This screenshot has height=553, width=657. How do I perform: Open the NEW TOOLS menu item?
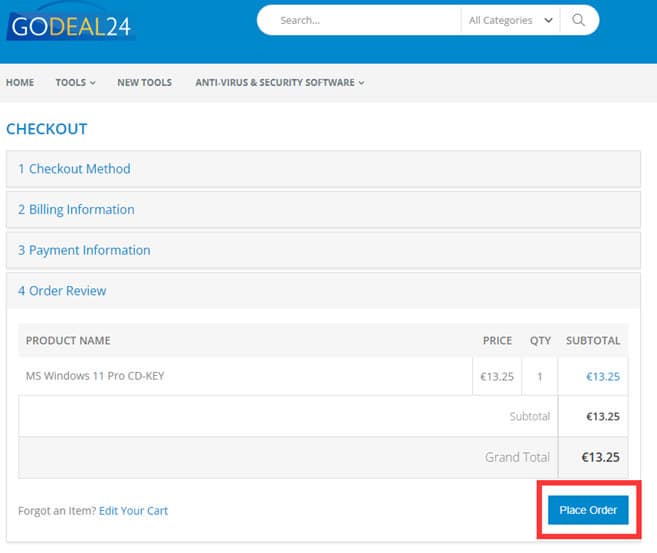144,83
